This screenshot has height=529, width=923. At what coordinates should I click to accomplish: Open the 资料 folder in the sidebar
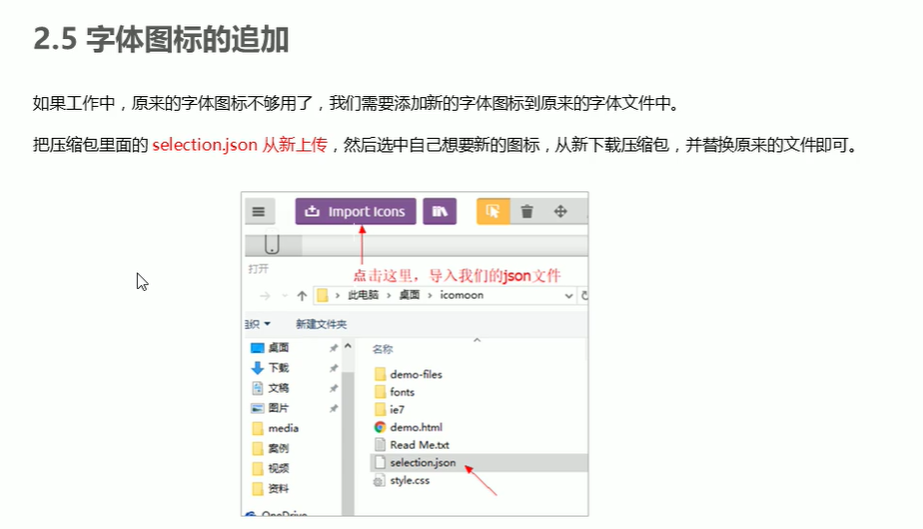click(278, 488)
